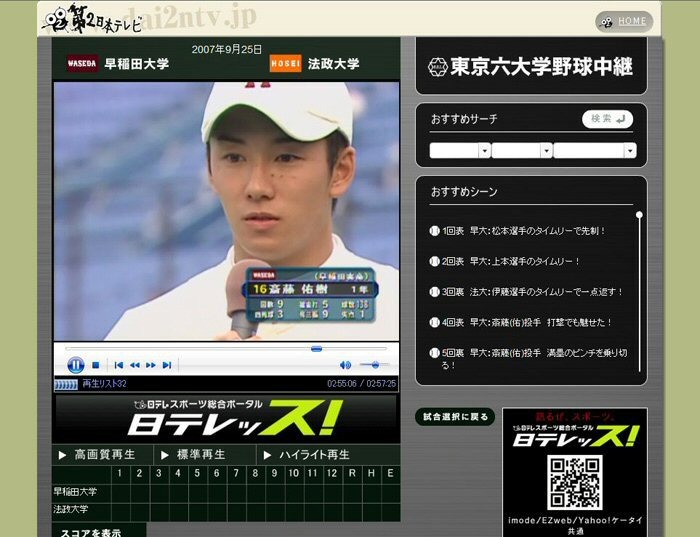Click the HOSEI team badge

[x=285, y=63]
